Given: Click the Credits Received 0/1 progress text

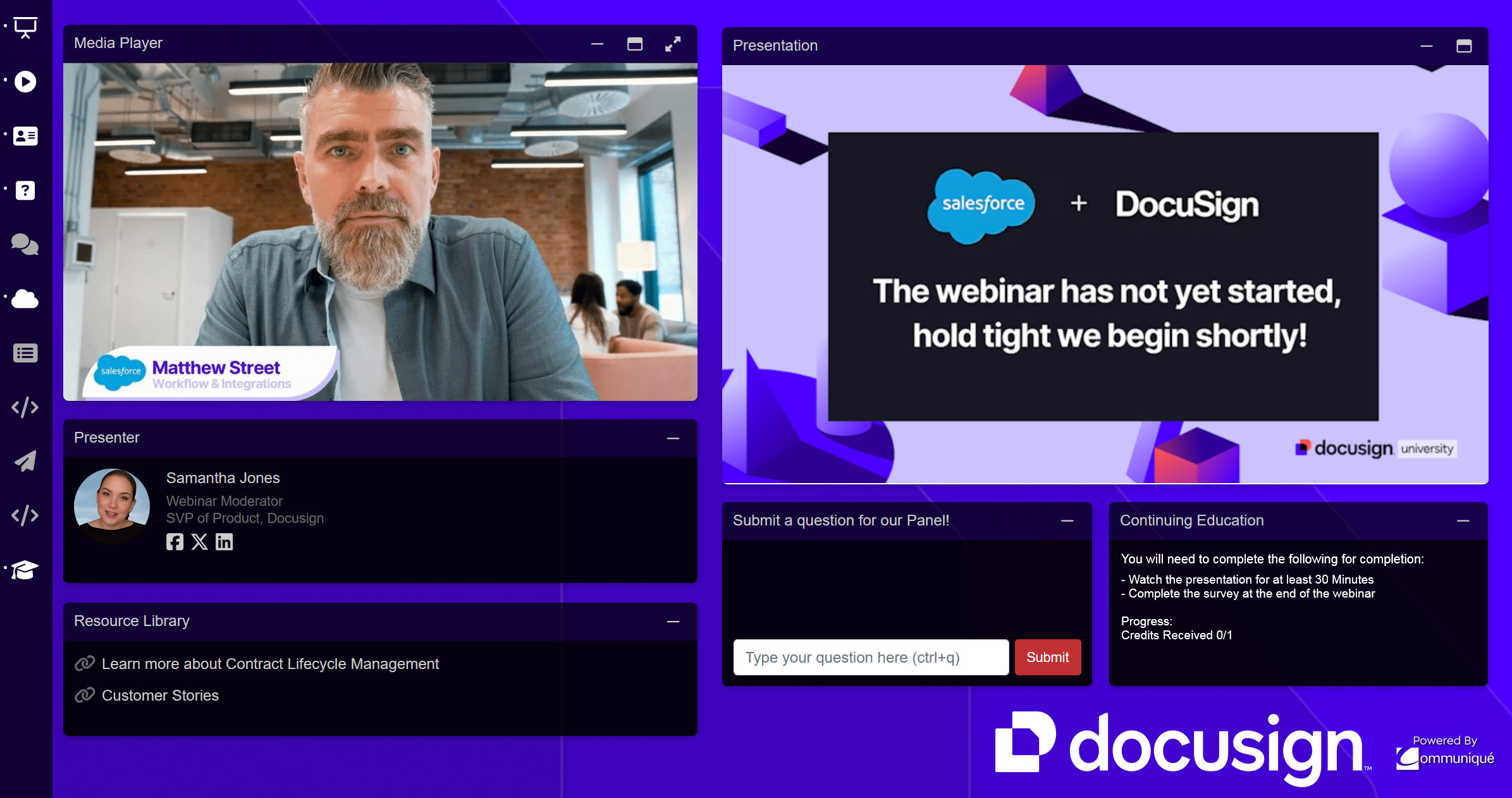Looking at the screenshot, I should [1177, 635].
